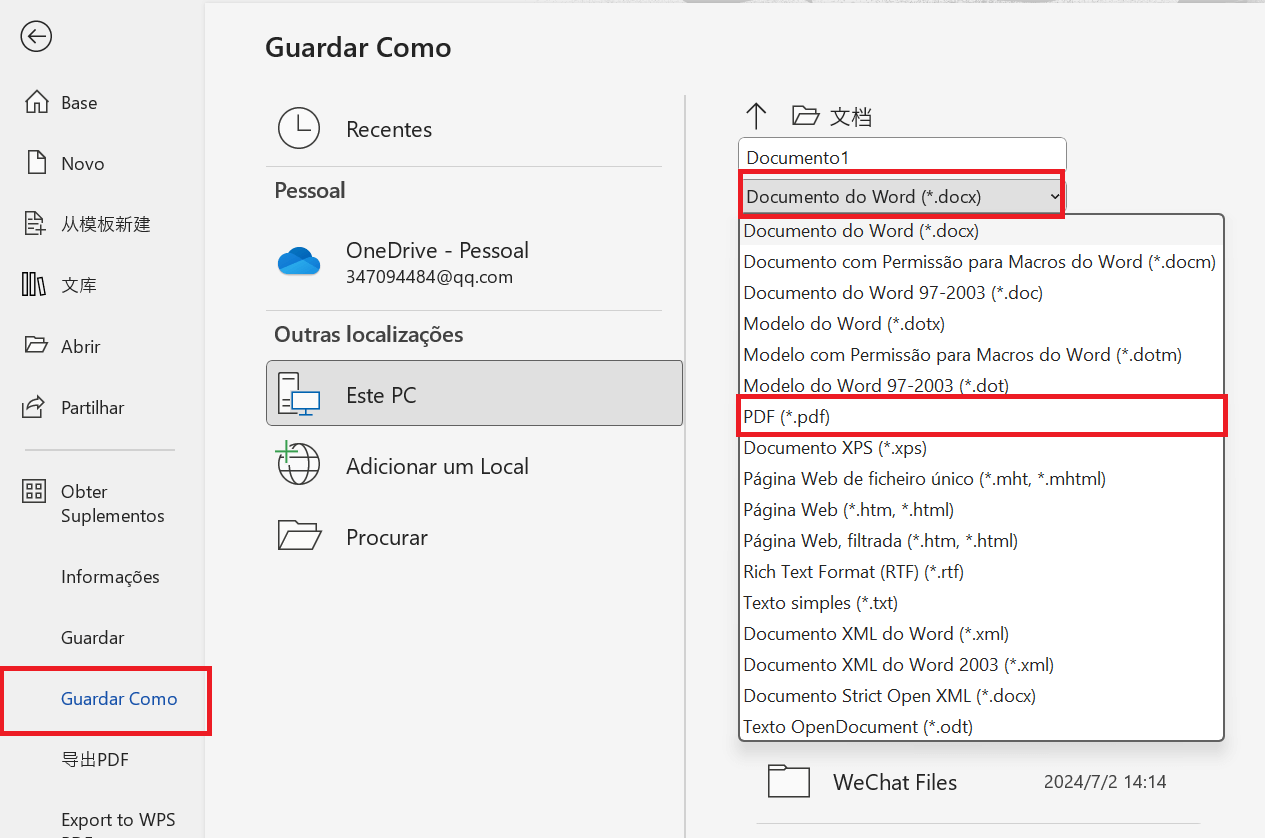Viewport: 1265px width, 838px height.
Task: Choose 导出PDF from the sidebar
Action: (95, 760)
